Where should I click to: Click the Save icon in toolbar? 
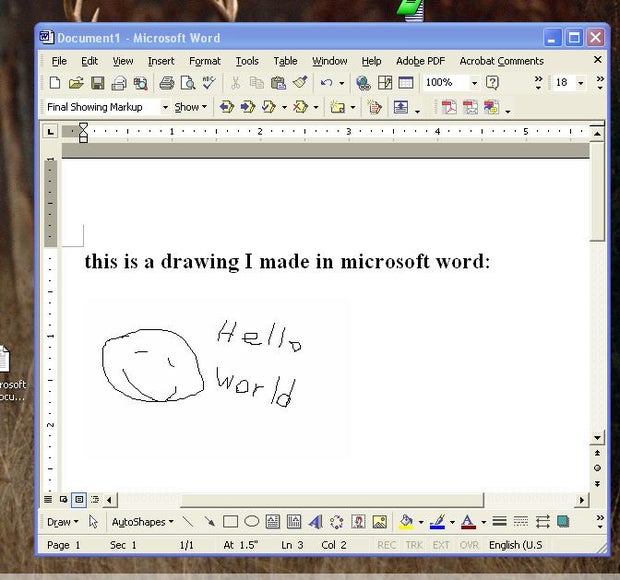98,83
